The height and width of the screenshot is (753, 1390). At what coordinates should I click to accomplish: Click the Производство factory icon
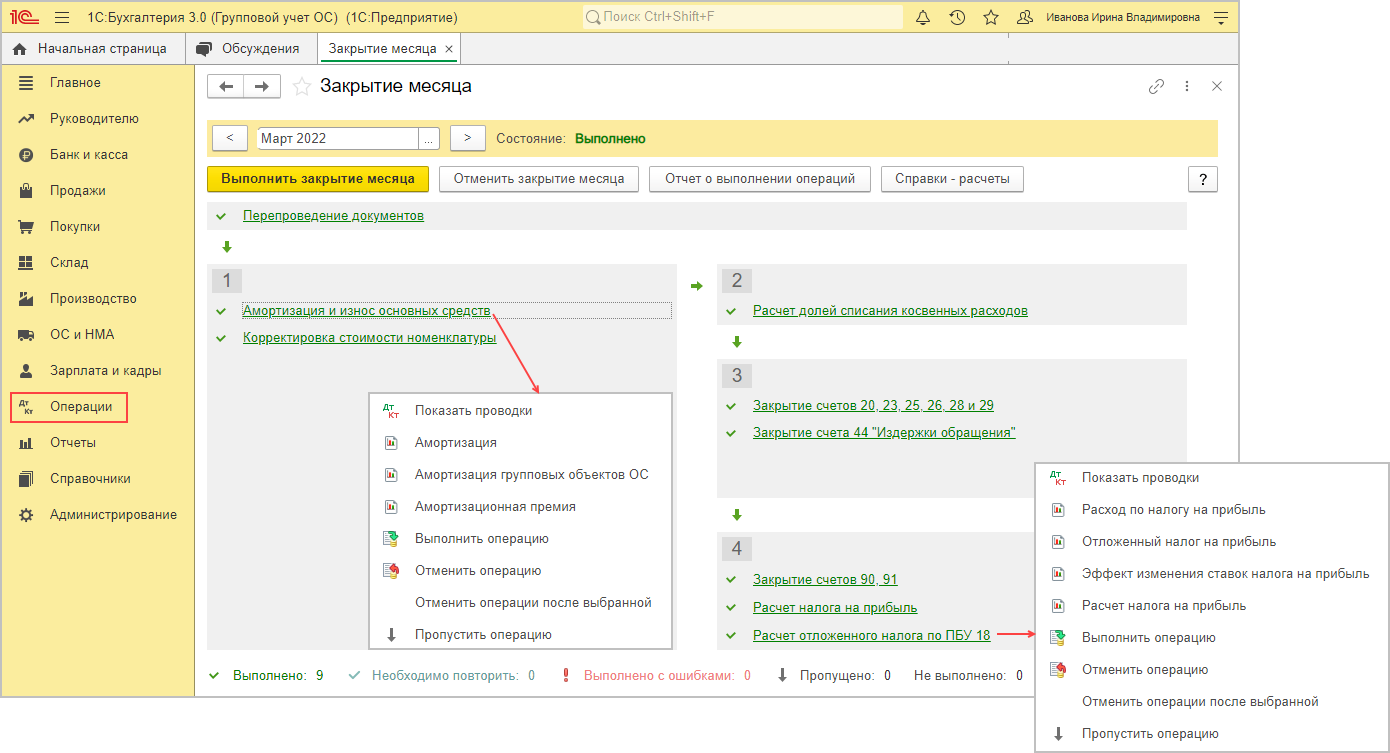[x=27, y=298]
